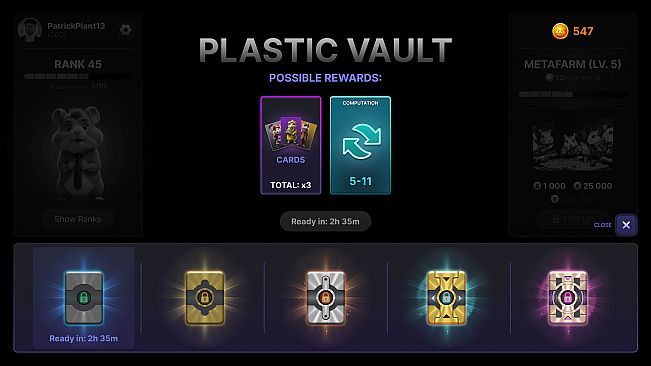Click the Show Ranks button
Screen dimensions: 651x366
(78, 219)
